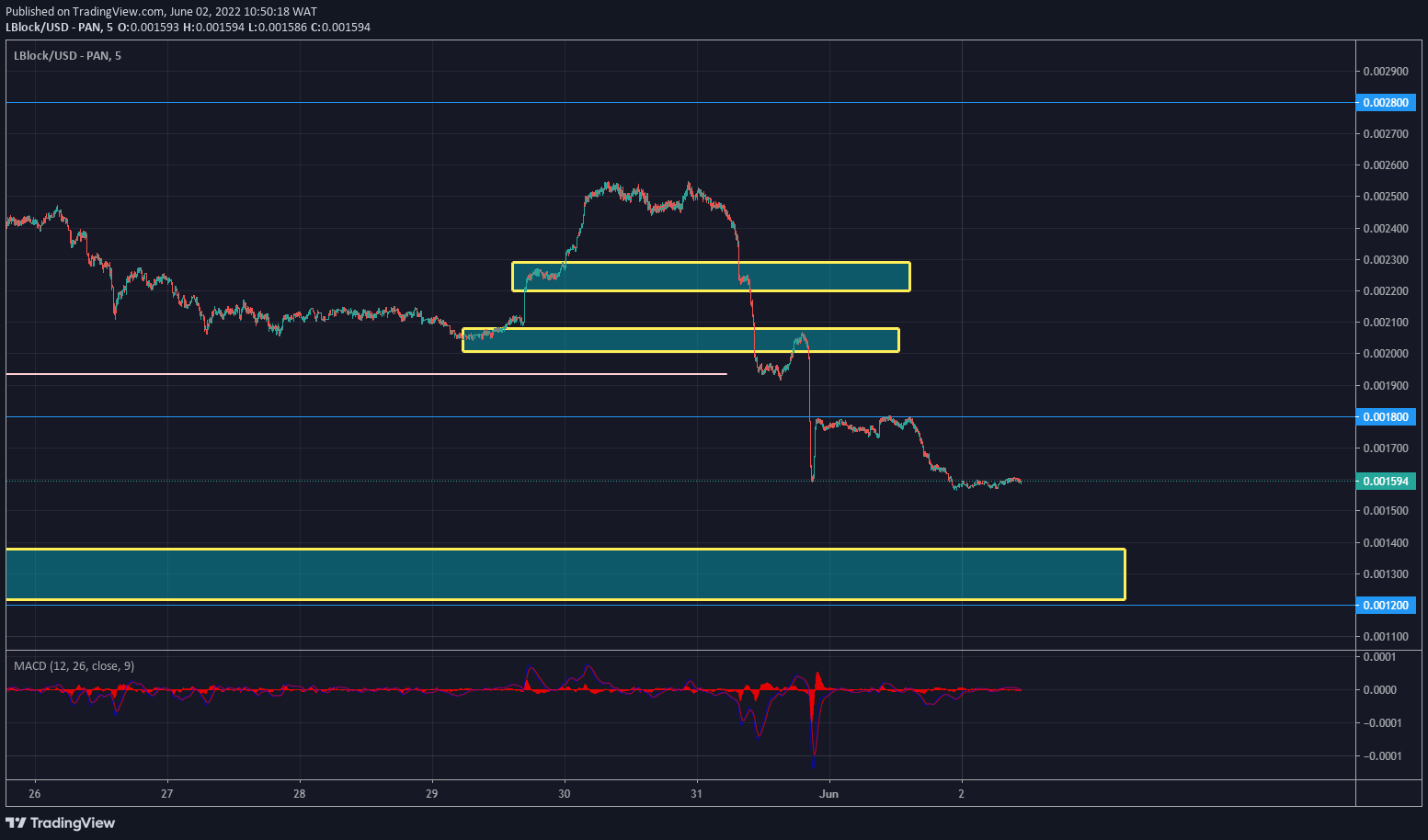Click the TradingView logo at bottom left

(61, 823)
